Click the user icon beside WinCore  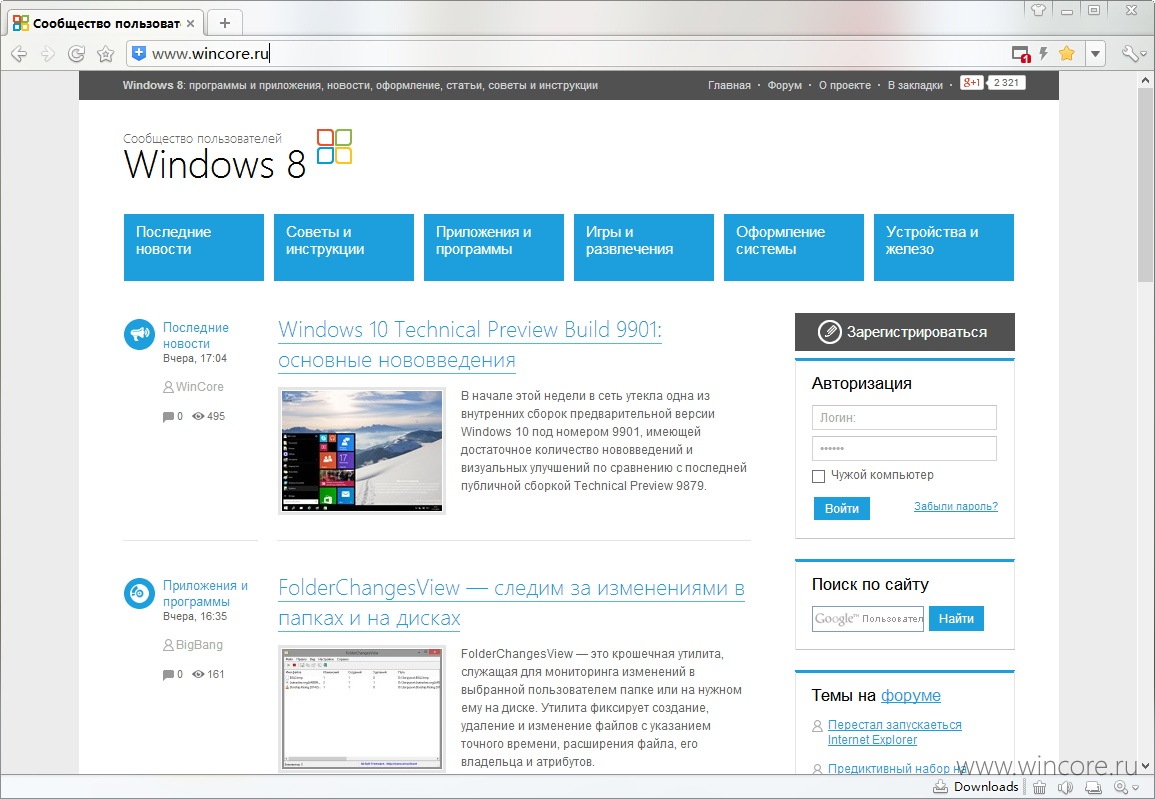(x=168, y=387)
